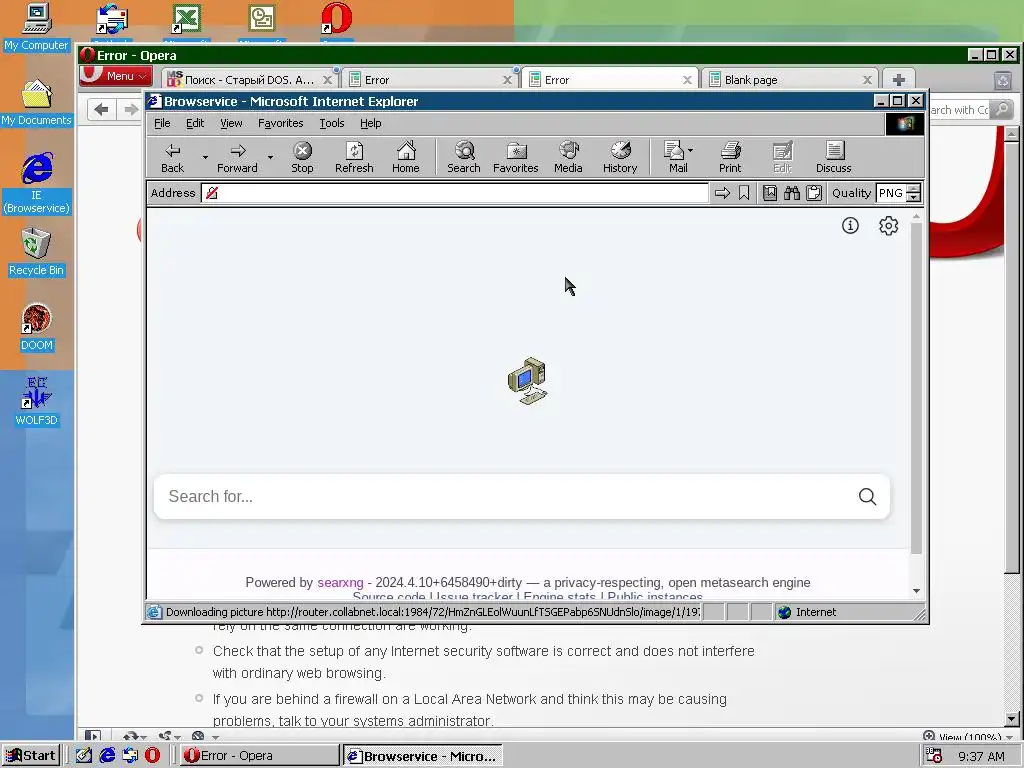Click the Opera icon in Quick Launch
The image size is (1024, 768).
(152, 755)
